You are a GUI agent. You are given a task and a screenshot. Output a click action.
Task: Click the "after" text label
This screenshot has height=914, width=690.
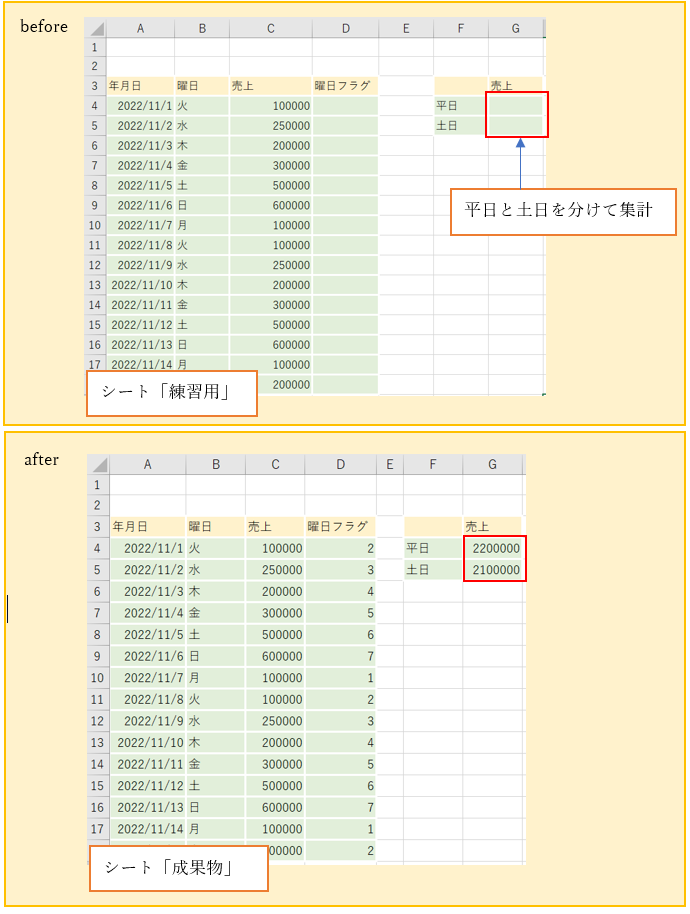(x=41, y=460)
